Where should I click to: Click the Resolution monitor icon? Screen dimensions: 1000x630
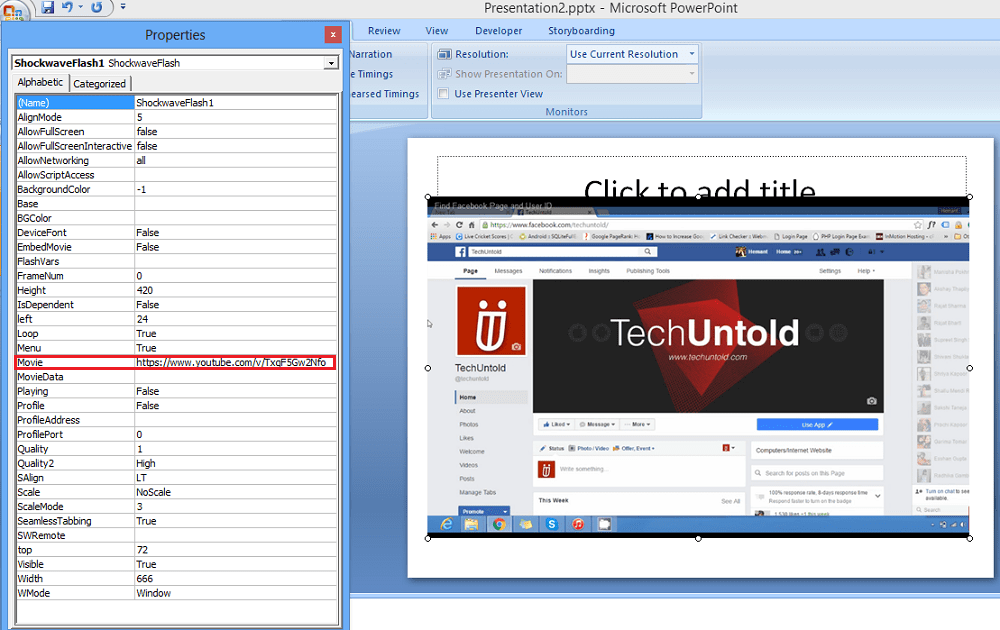coord(444,55)
